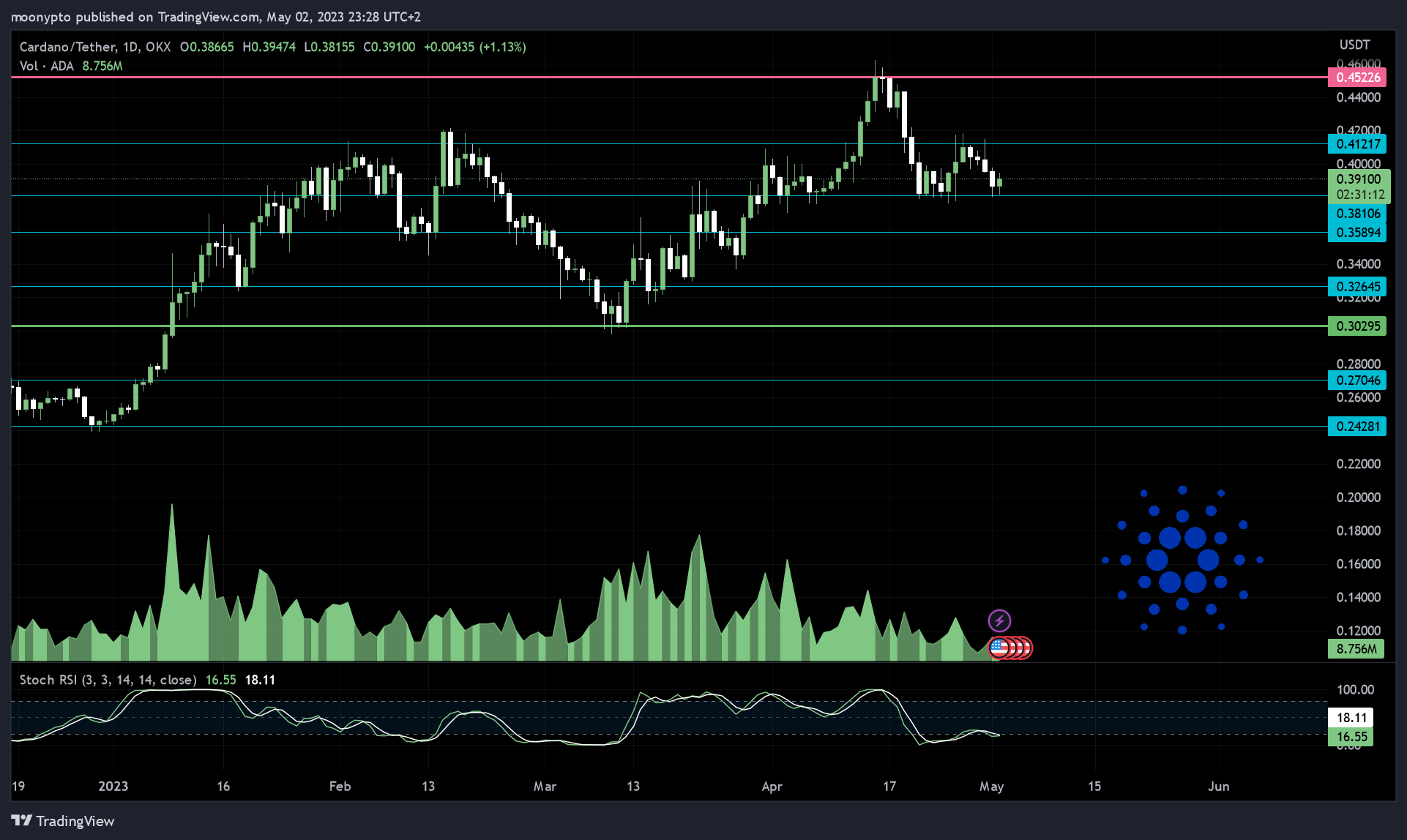Select the 0.27046 price level label
The width and height of the screenshot is (1407, 840).
1356,380
